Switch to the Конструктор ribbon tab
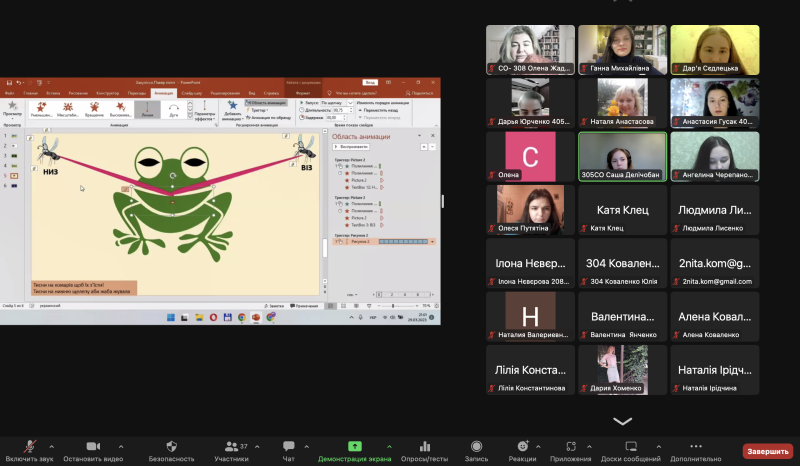 point(107,93)
